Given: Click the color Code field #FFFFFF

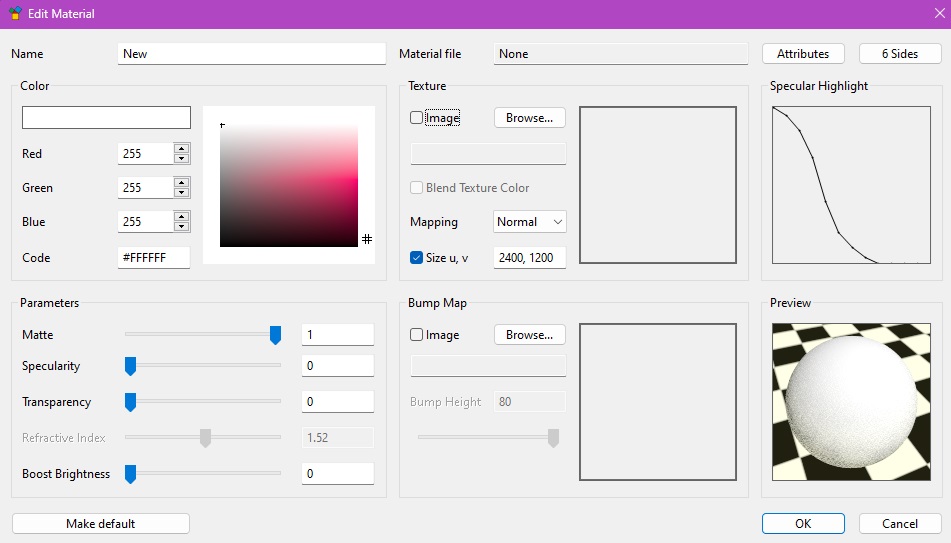Looking at the screenshot, I should coord(153,257).
